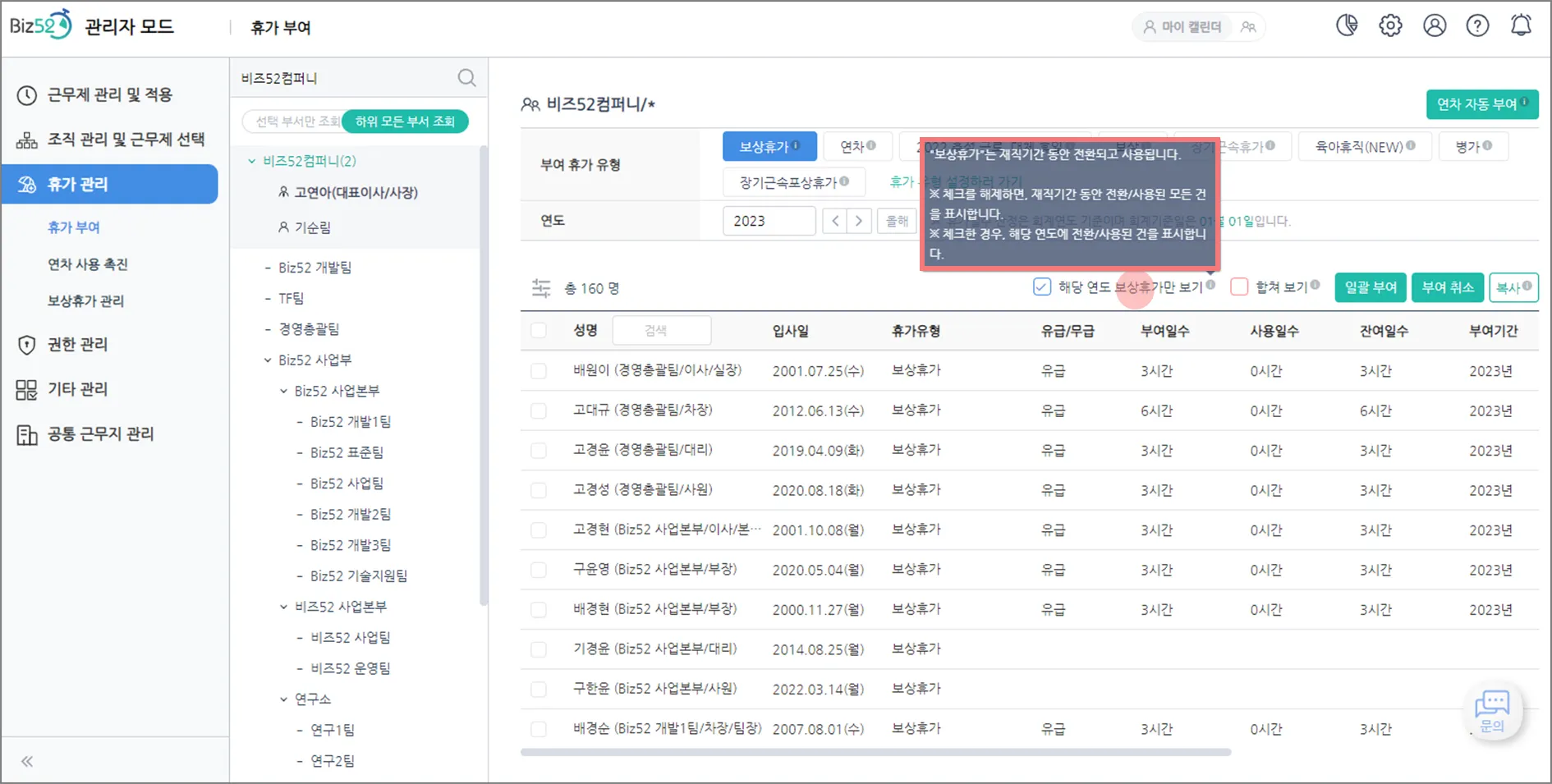Open the statistics pie chart icon
The width and height of the screenshot is (1552, 784).
coord(1347,26)
